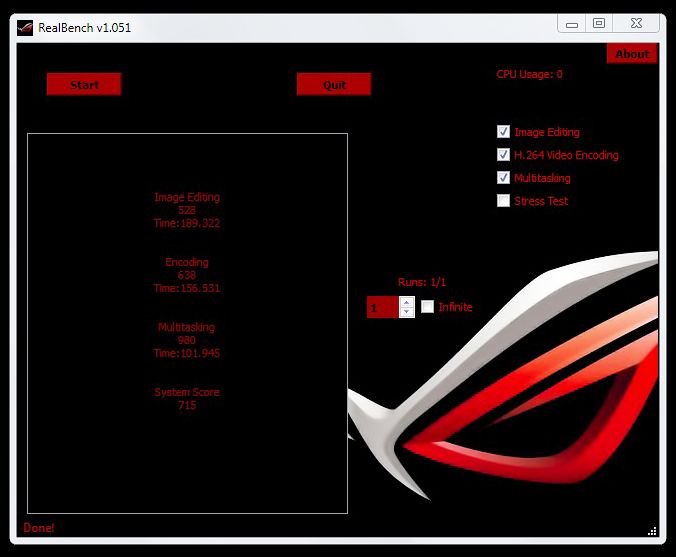Disable the Multitasking test checkbox
Viewport: 676px width, 557px height.
(x=503, y=178)
